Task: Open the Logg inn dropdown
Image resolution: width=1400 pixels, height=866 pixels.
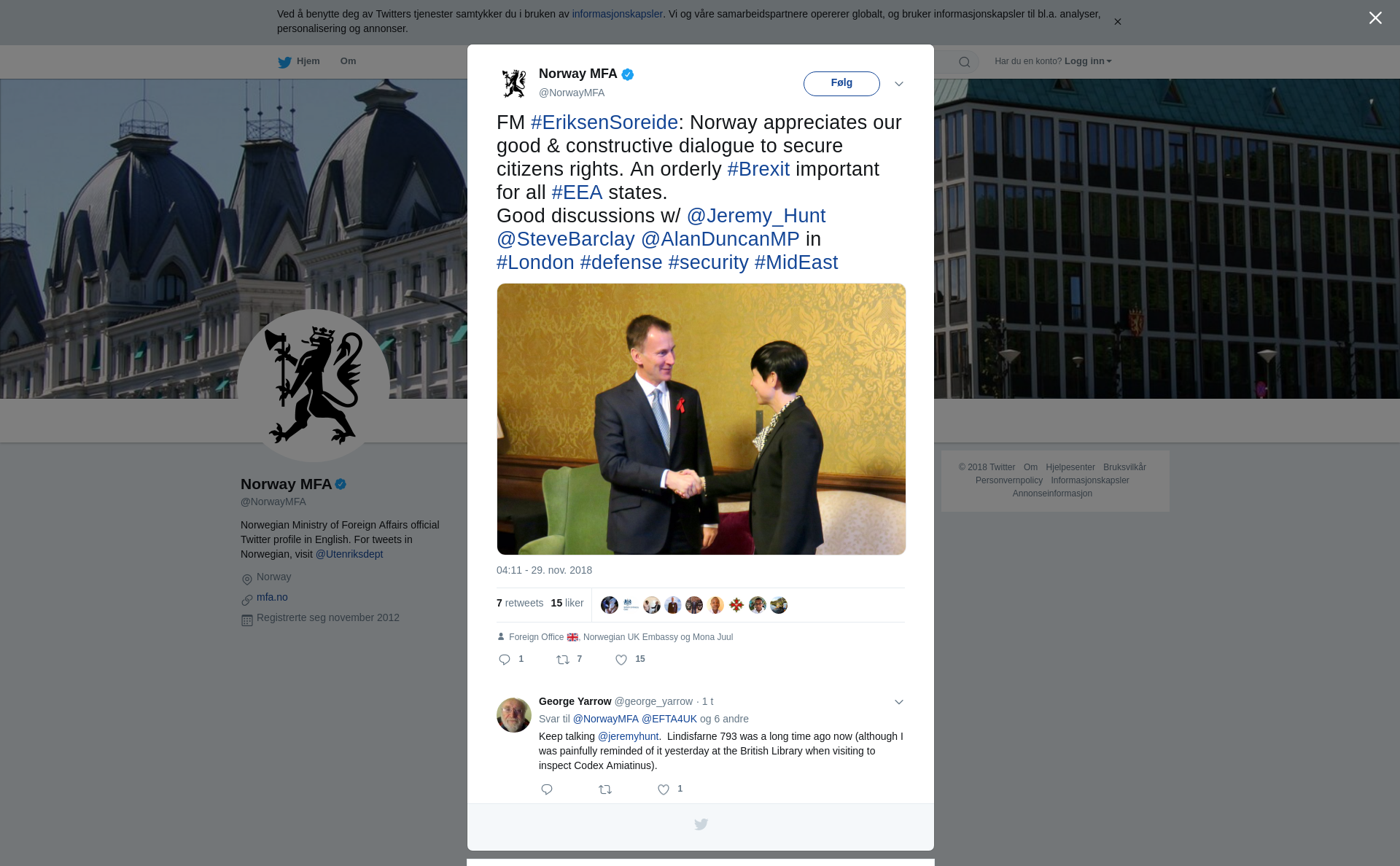Action: 1088,61
